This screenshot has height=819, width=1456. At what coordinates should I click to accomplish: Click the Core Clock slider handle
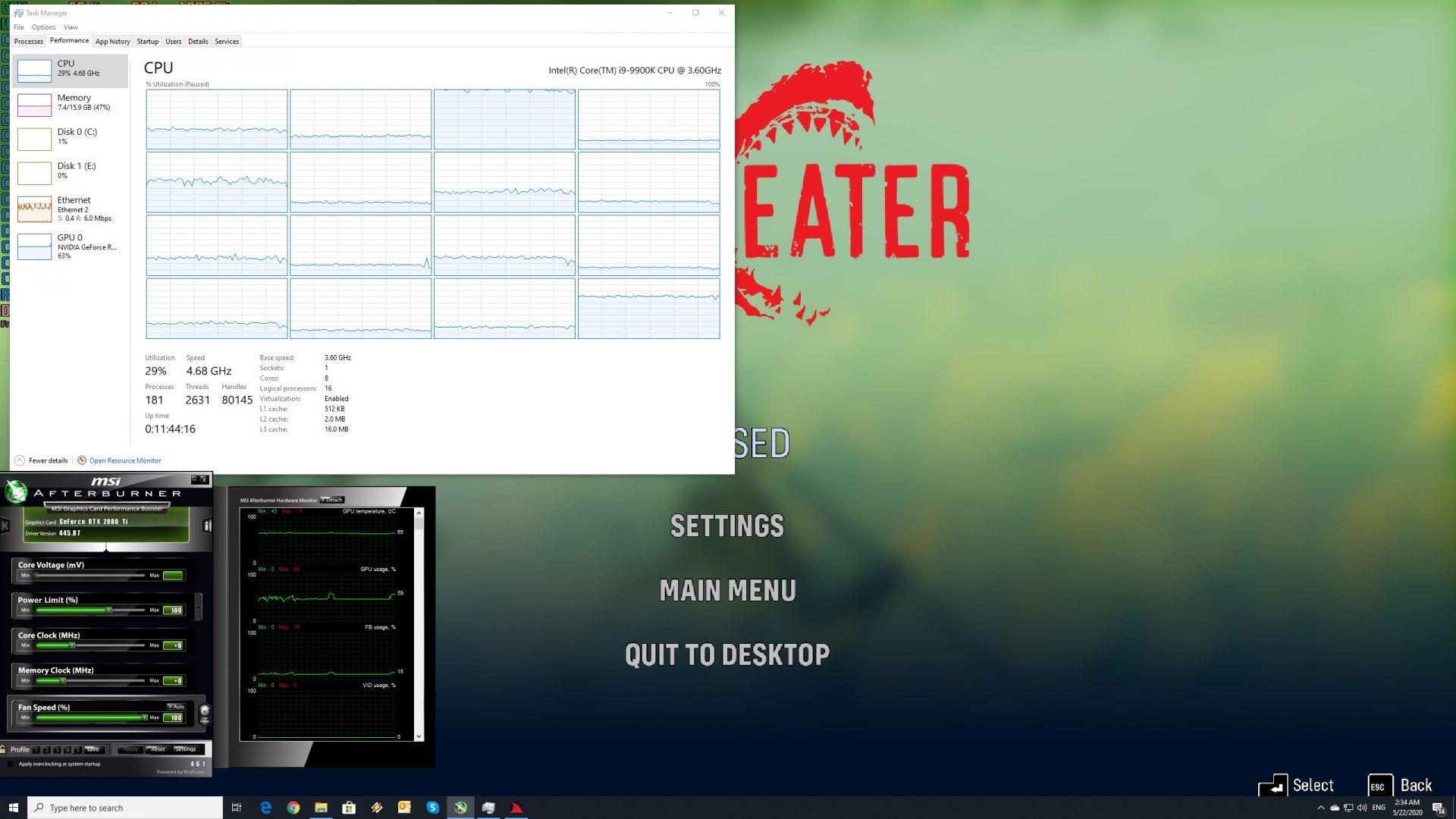pos(73,645)
